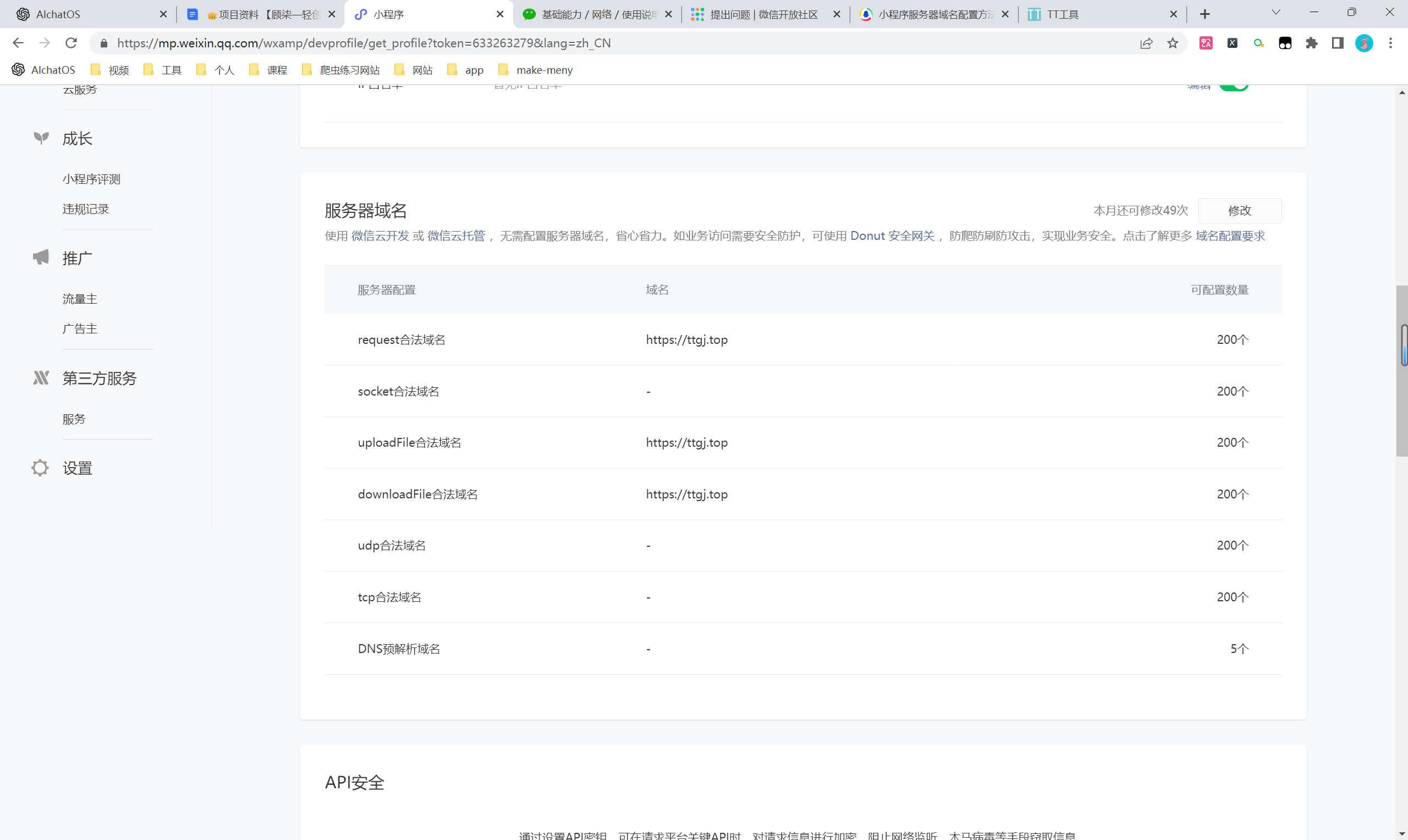Open the browser side panel icon

1337,43
